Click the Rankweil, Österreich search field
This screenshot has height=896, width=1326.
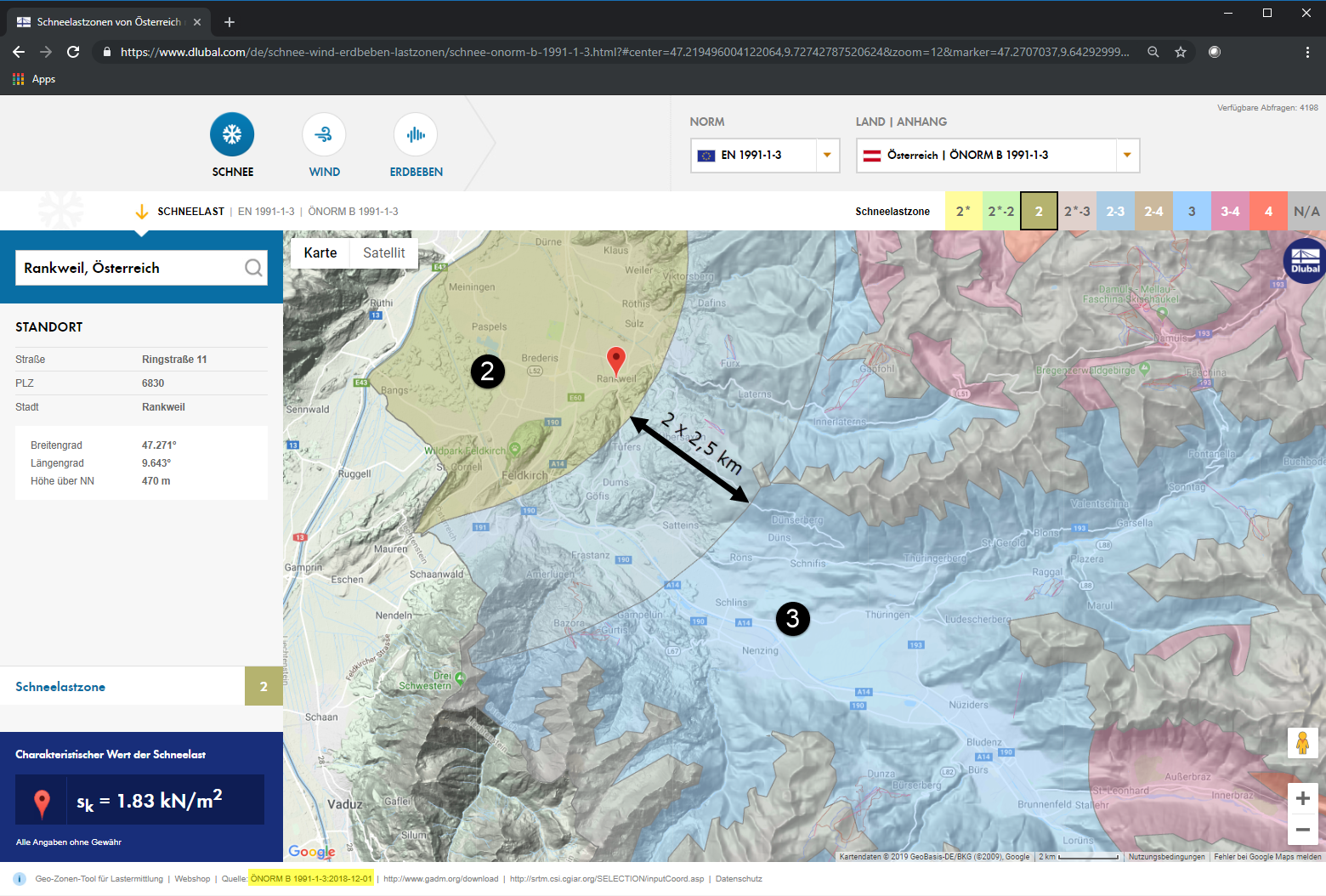(x=141, y=268)
